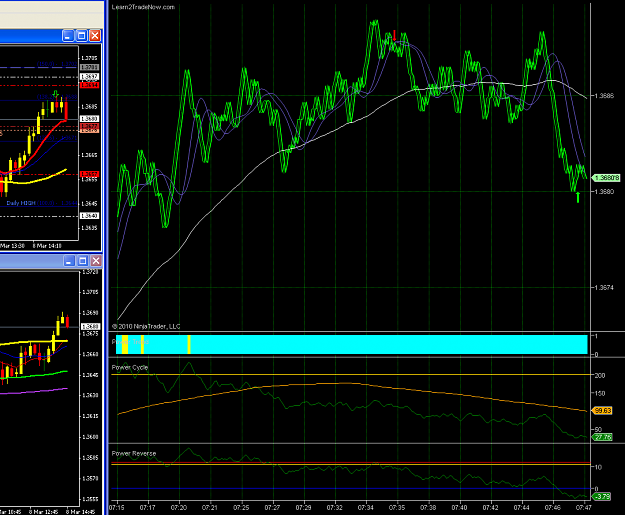Close the lower left chart window
The image size is (625, 515).
[96, 261]
